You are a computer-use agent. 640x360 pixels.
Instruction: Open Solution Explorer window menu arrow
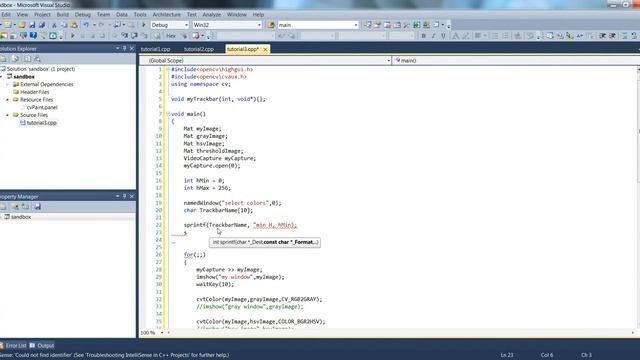[x=118, y=49]
